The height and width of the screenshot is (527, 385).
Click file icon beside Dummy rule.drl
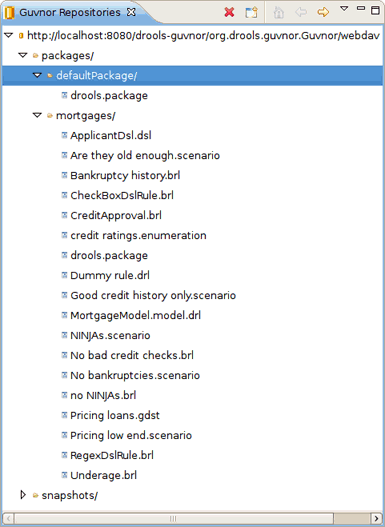pyautogui.click(x=64, y=275)
